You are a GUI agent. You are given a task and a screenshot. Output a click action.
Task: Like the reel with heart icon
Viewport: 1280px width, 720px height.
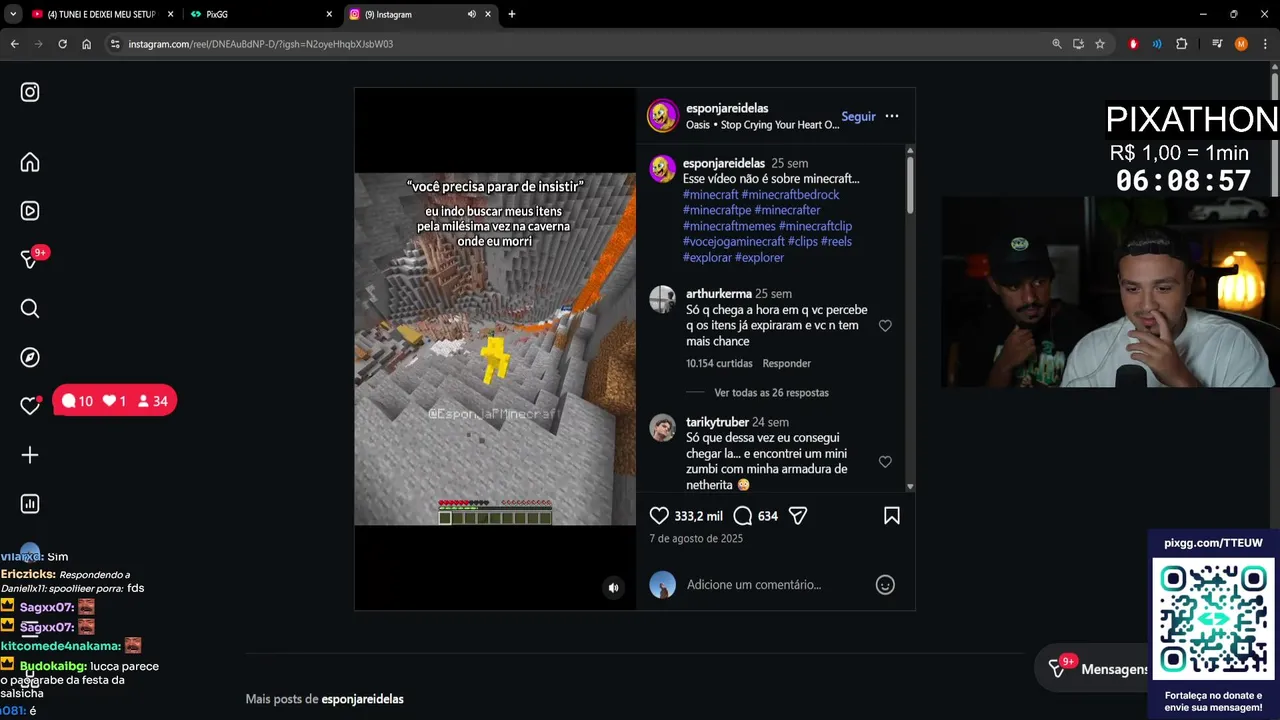[659, 516]
